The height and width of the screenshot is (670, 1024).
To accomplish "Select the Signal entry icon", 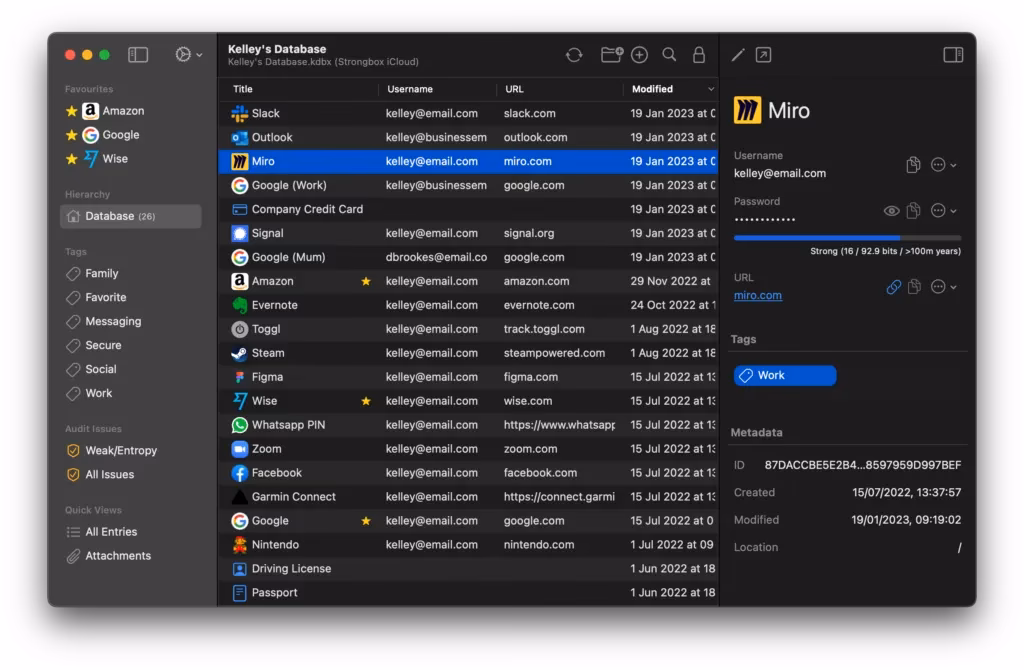I will coord(240,234).
